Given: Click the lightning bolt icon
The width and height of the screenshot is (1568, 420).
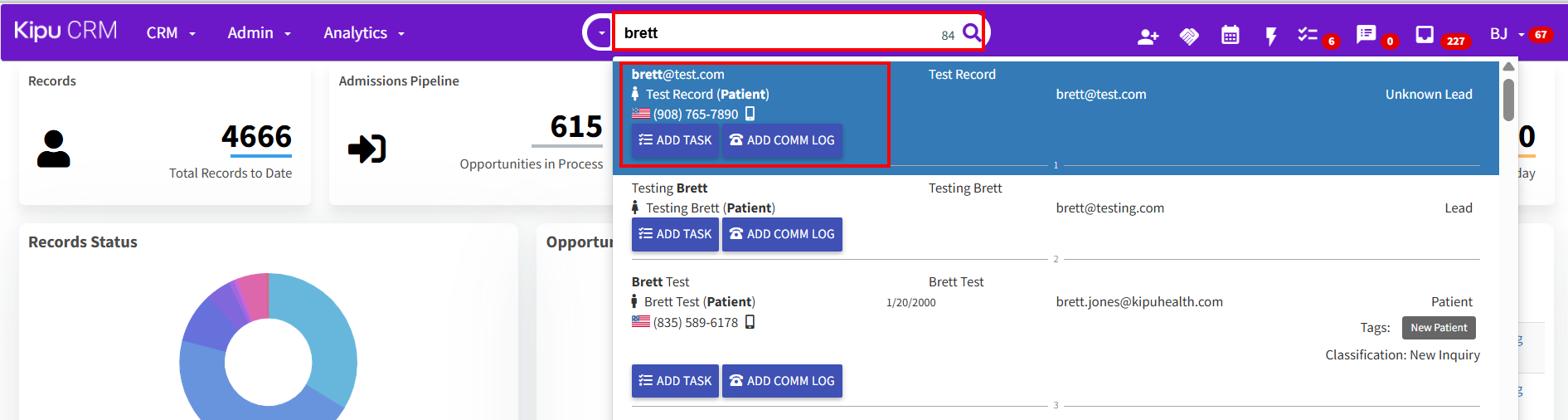Looking at the screenshot, I should click(1270, 36).
